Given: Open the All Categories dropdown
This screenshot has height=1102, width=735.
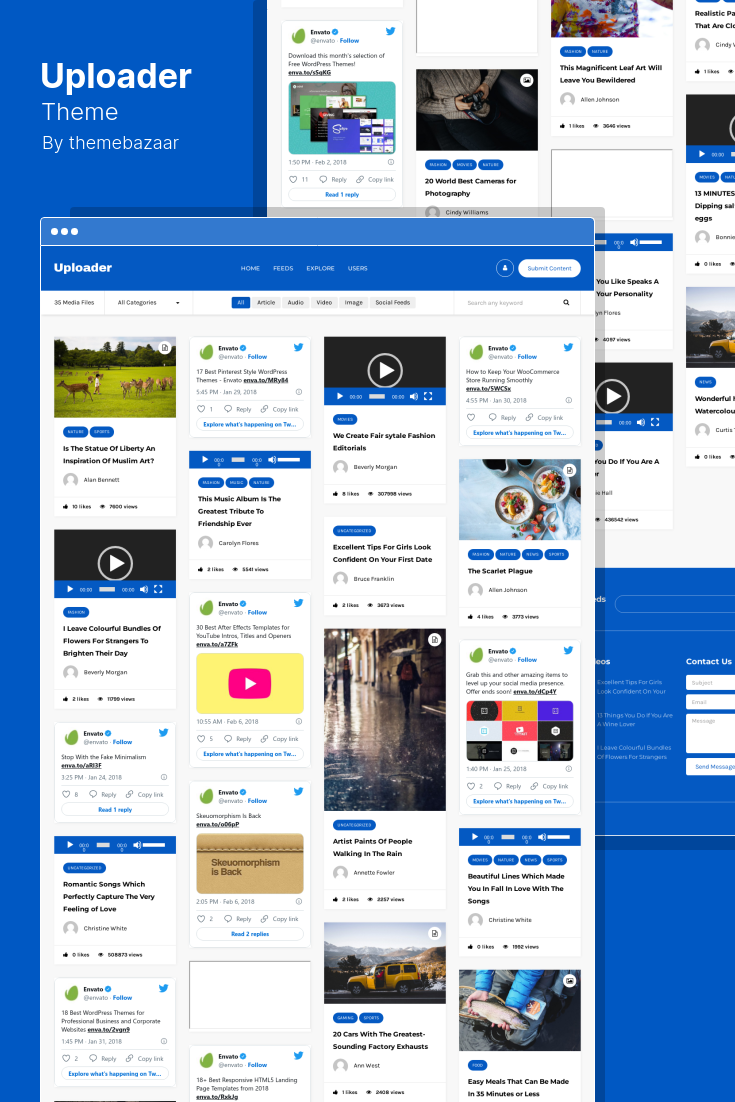Looking at the screenshot, I should [x=148, y=303].
